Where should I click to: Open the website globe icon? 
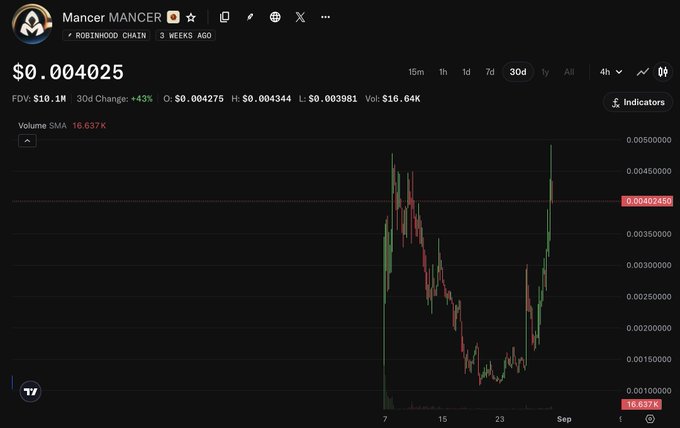[x=275, y=17]
